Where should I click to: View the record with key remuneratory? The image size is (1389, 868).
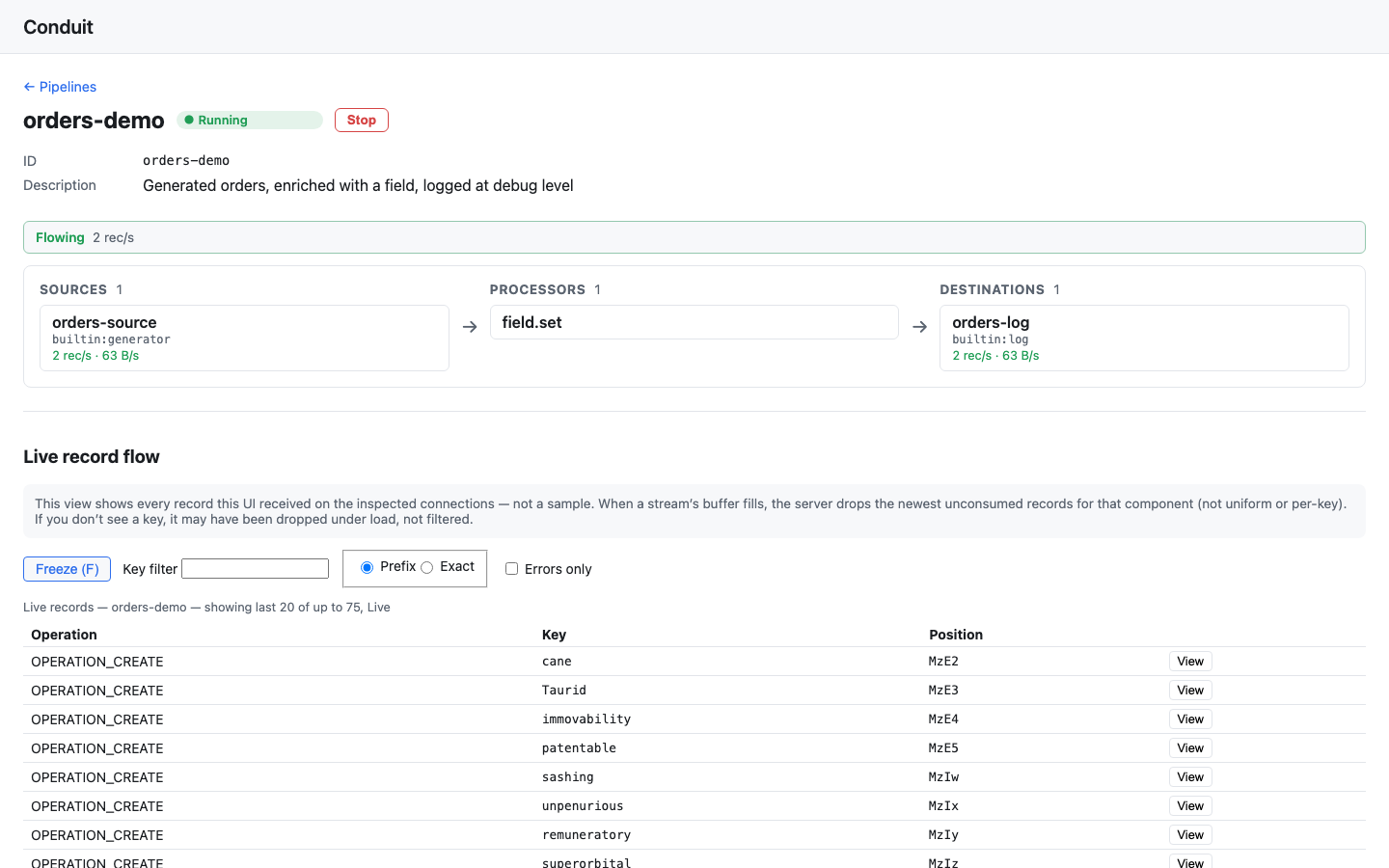pos(1190,835)
